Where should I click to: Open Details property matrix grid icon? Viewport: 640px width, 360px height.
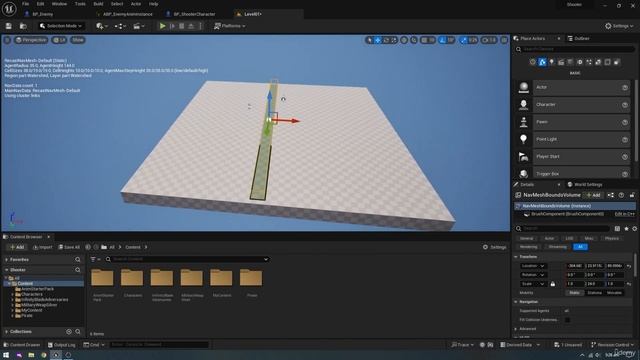[x=617, y=229]
